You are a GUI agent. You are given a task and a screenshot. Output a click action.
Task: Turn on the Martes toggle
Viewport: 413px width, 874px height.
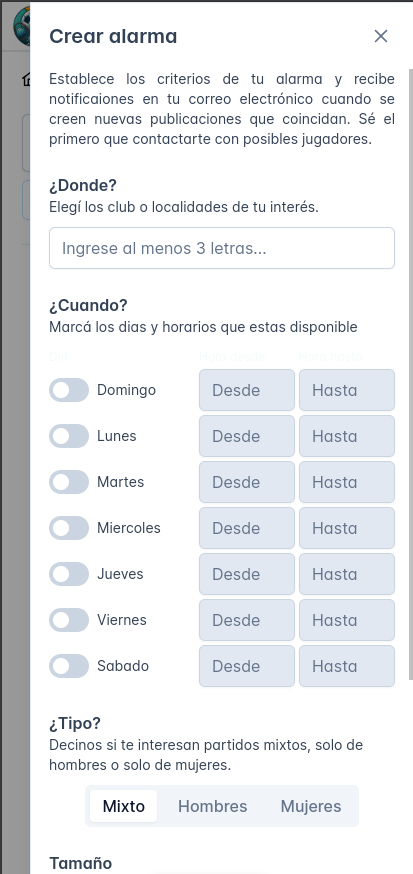[x=69, y=482]
